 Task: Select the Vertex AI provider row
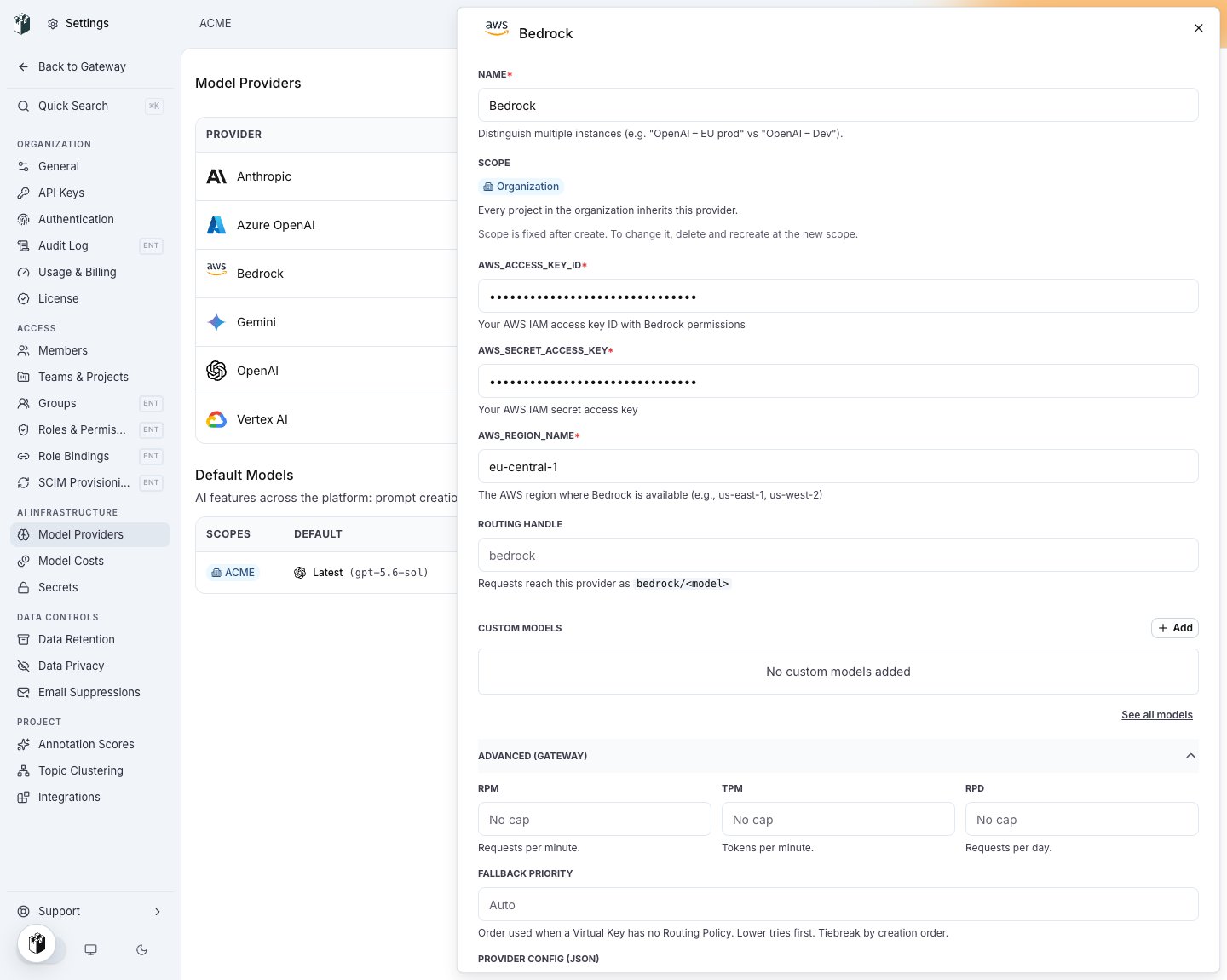326,419
